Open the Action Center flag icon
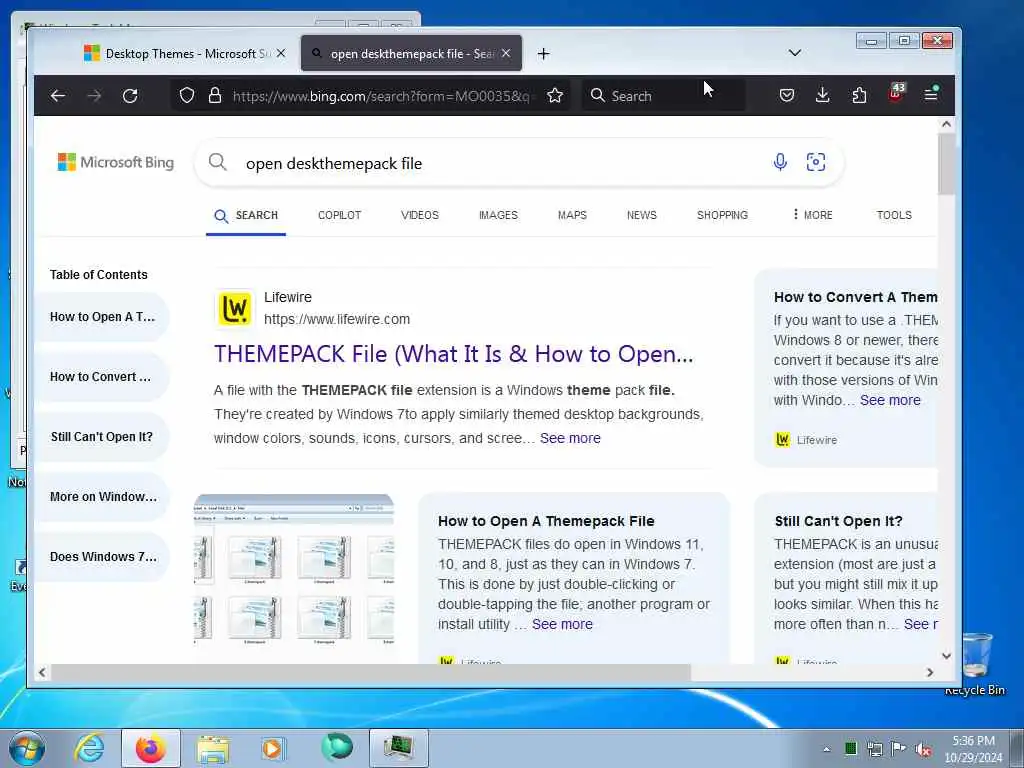Image resolution: width=1024 pixels, height=768 pixels. (899, 749)
